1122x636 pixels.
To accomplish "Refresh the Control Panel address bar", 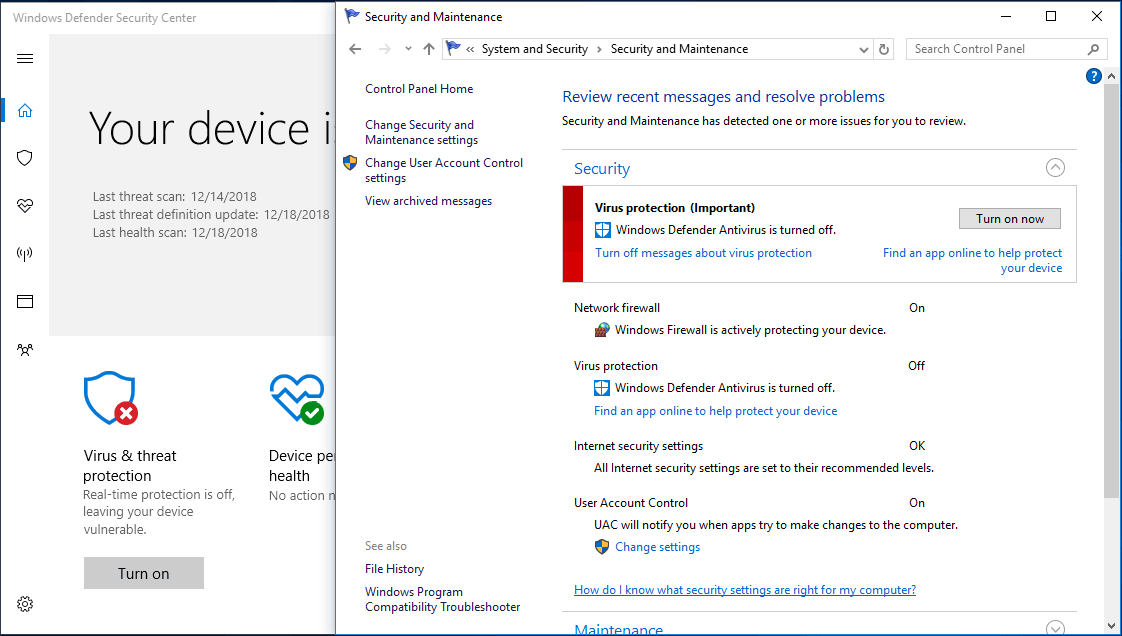I will tap(884, 49).
